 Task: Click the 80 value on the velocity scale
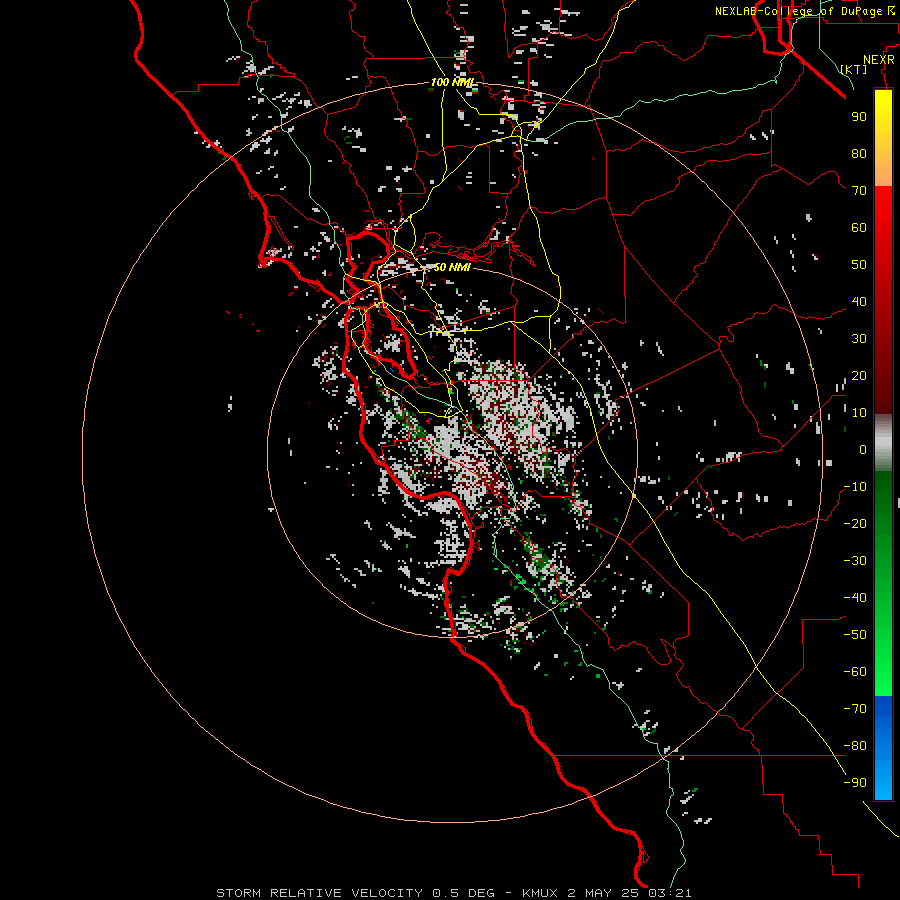859,154
